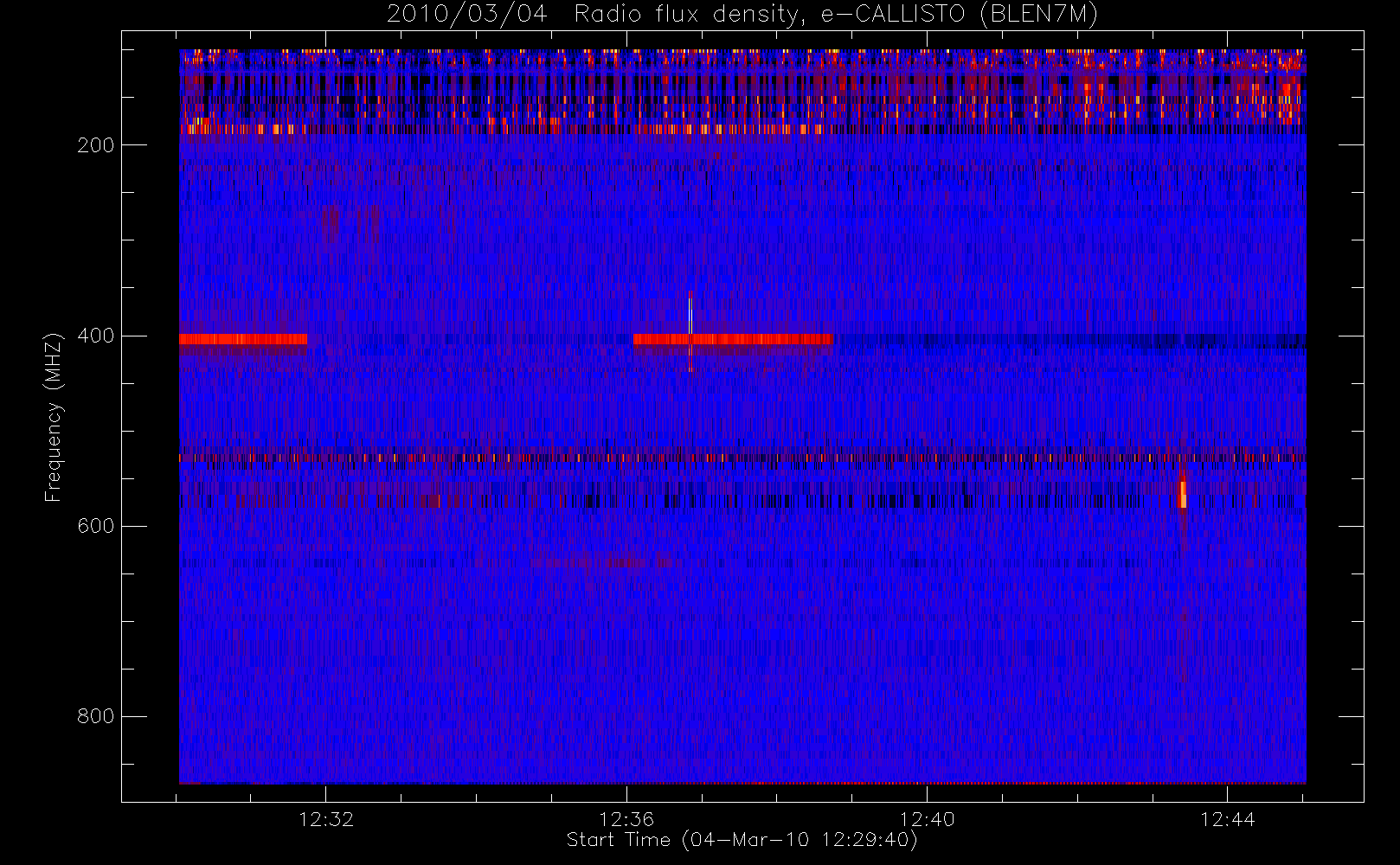1400x865 pixels.
Task: Click the 12:36 time tick label
Action: click(x=626, y=819)
